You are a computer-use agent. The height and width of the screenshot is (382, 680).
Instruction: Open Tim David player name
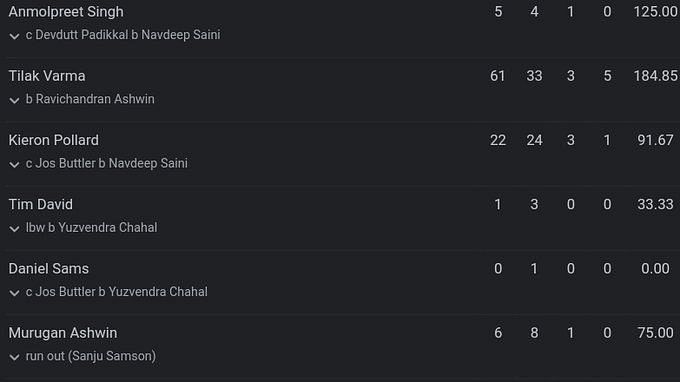tap(41, 204)
